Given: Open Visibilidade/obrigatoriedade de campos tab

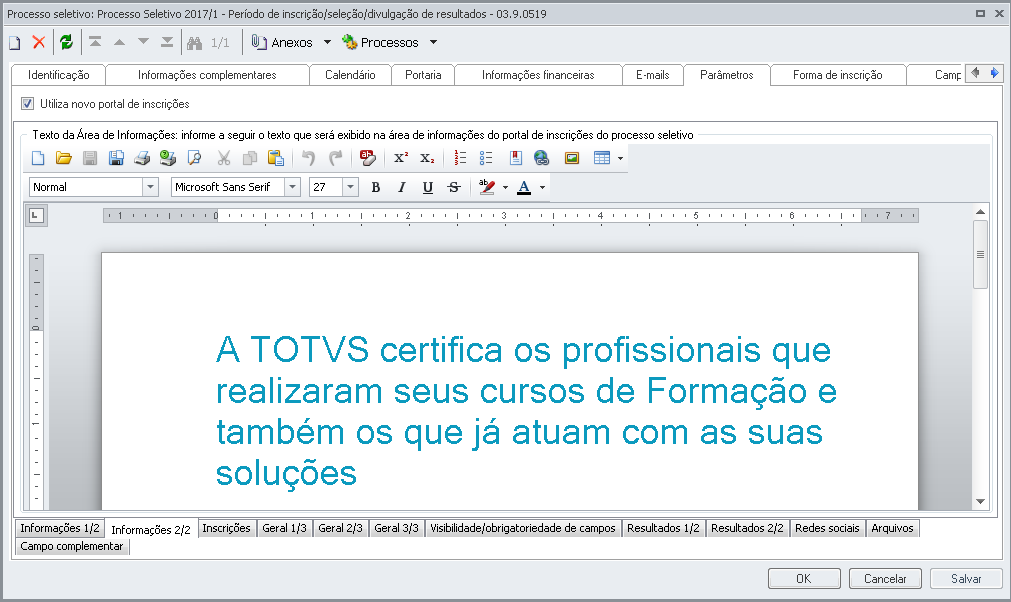Looking at the screenshot, I should click(x=523, y=529).
